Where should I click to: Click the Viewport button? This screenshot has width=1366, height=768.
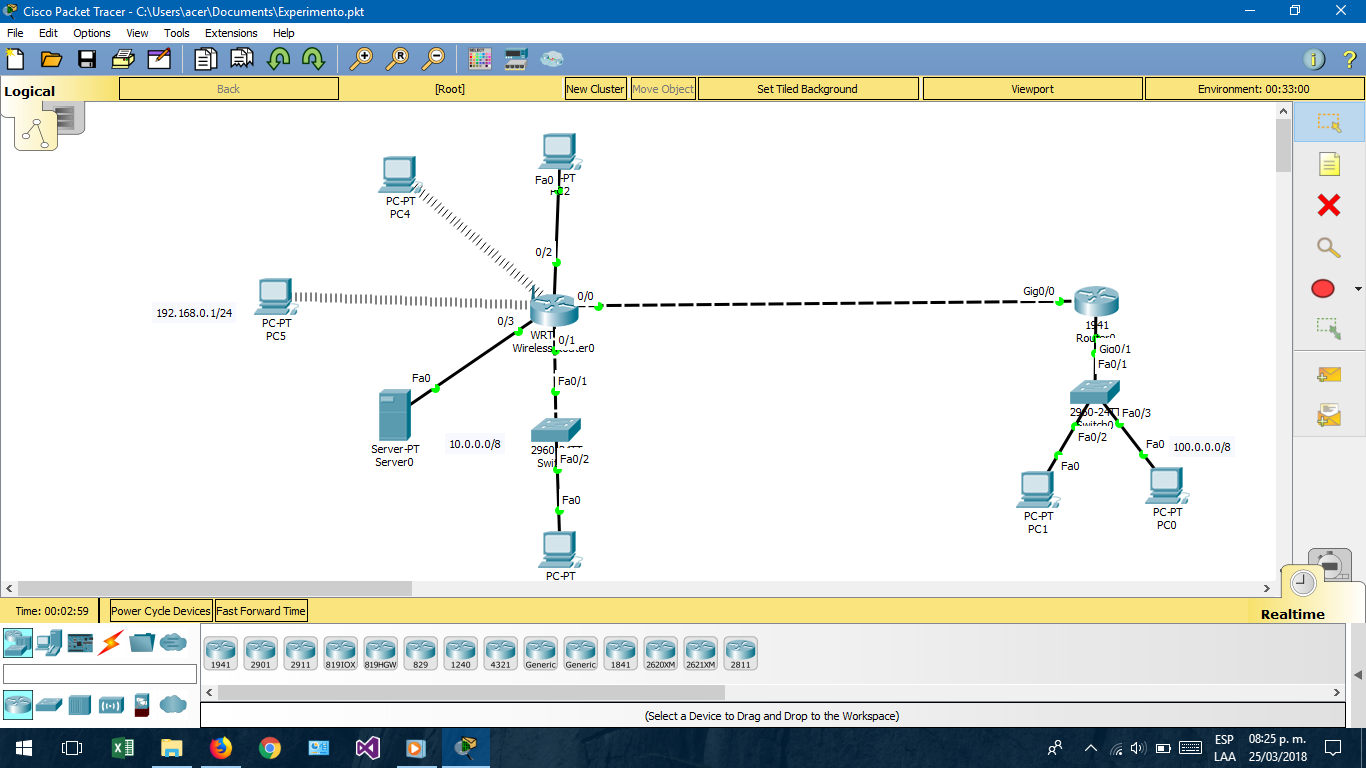point(1032,89)
